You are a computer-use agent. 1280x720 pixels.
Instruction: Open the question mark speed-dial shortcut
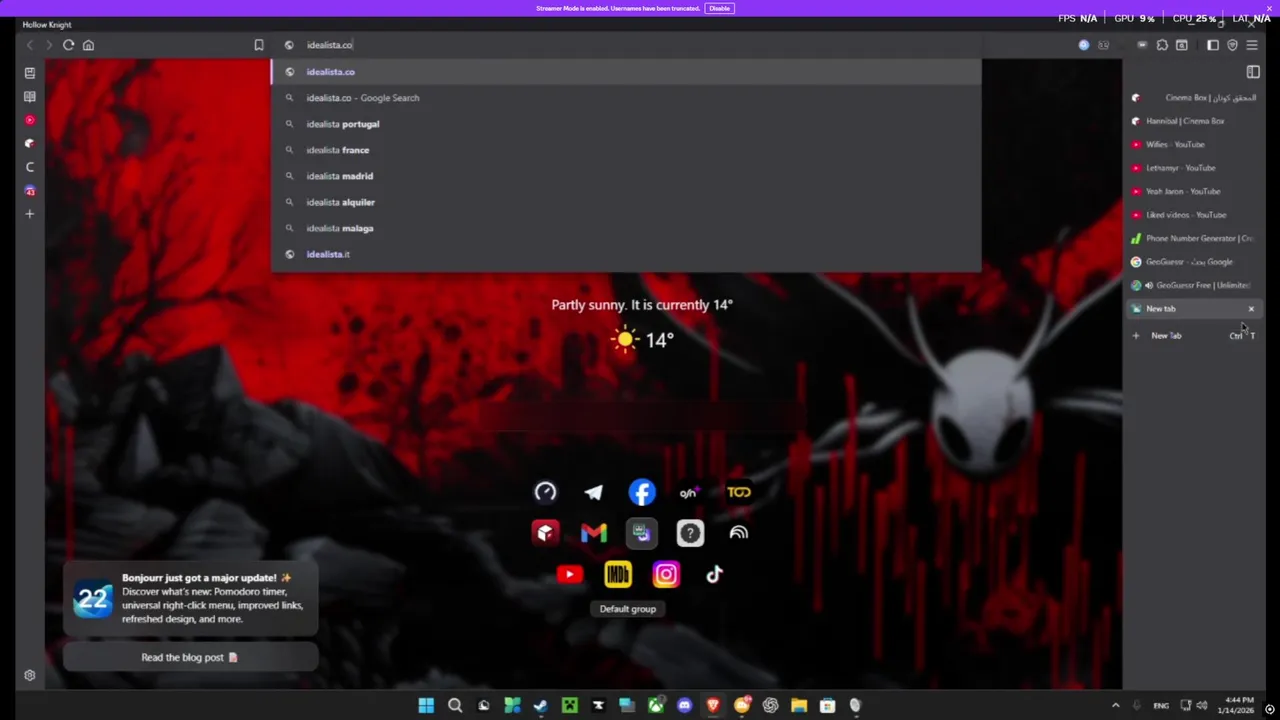[x=690, y=533]
